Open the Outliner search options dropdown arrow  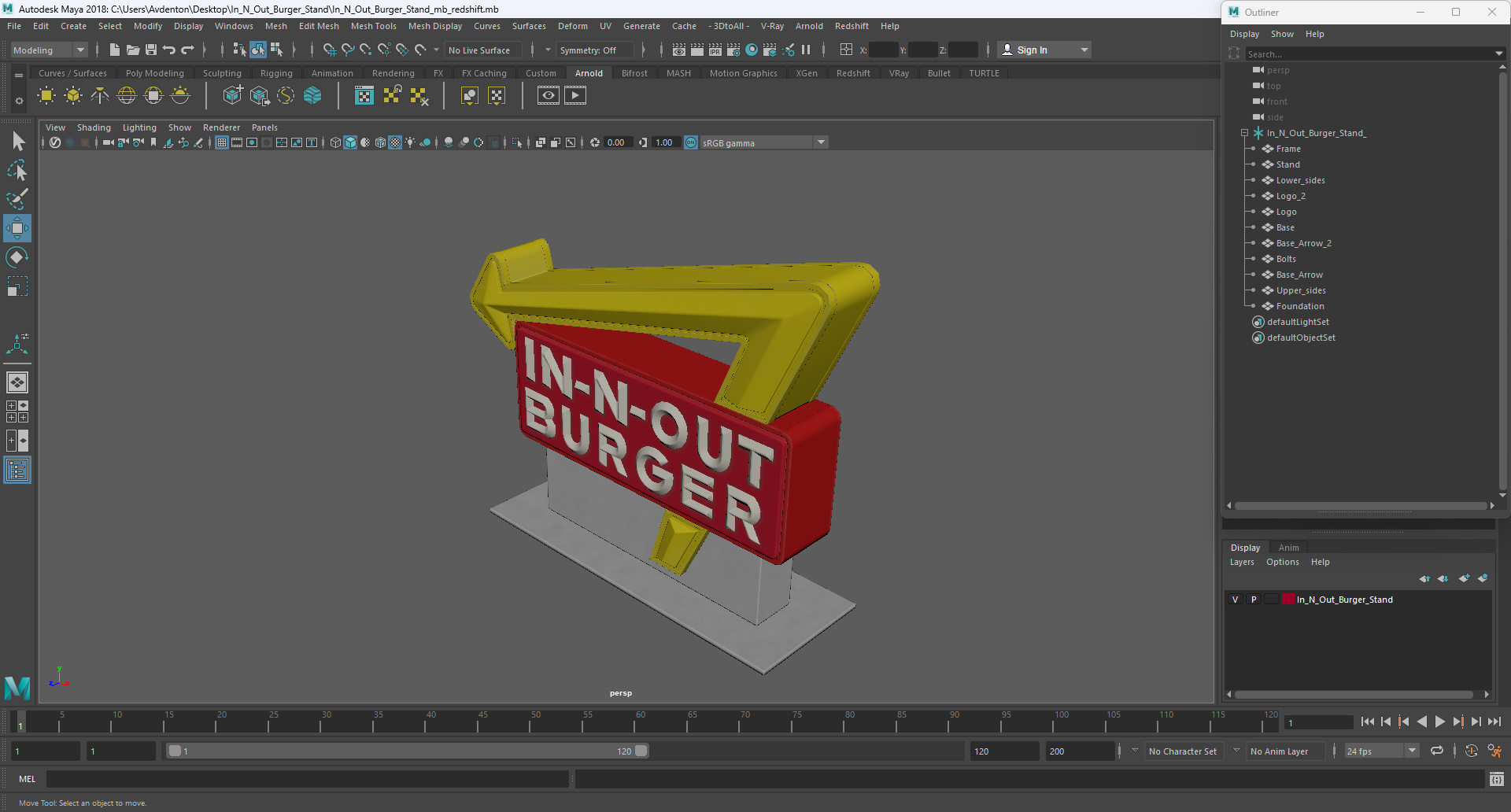point(1498,54)
